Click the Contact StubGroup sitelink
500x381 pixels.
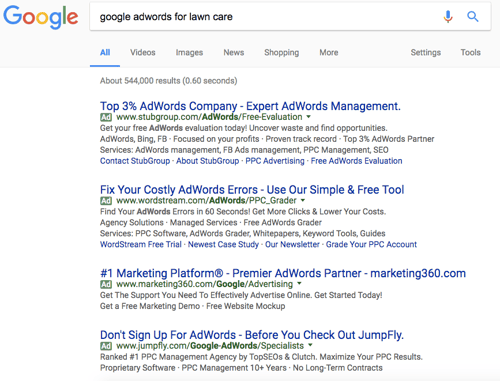pos(135,161)
